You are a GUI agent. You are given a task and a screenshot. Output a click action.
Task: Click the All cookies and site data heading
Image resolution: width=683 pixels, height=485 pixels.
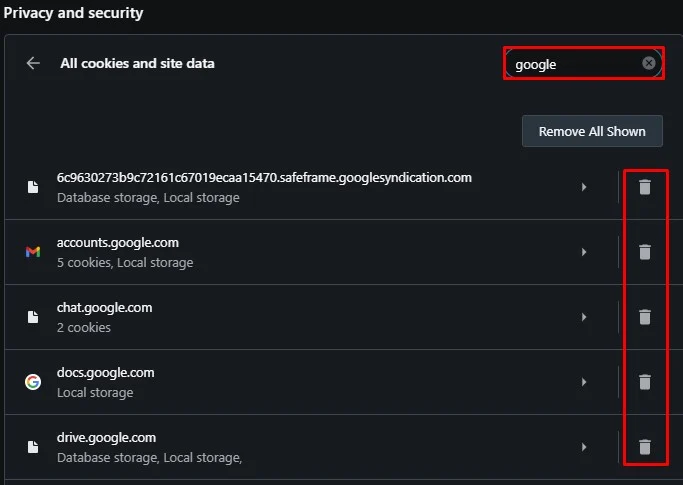[x=137, y=64]
